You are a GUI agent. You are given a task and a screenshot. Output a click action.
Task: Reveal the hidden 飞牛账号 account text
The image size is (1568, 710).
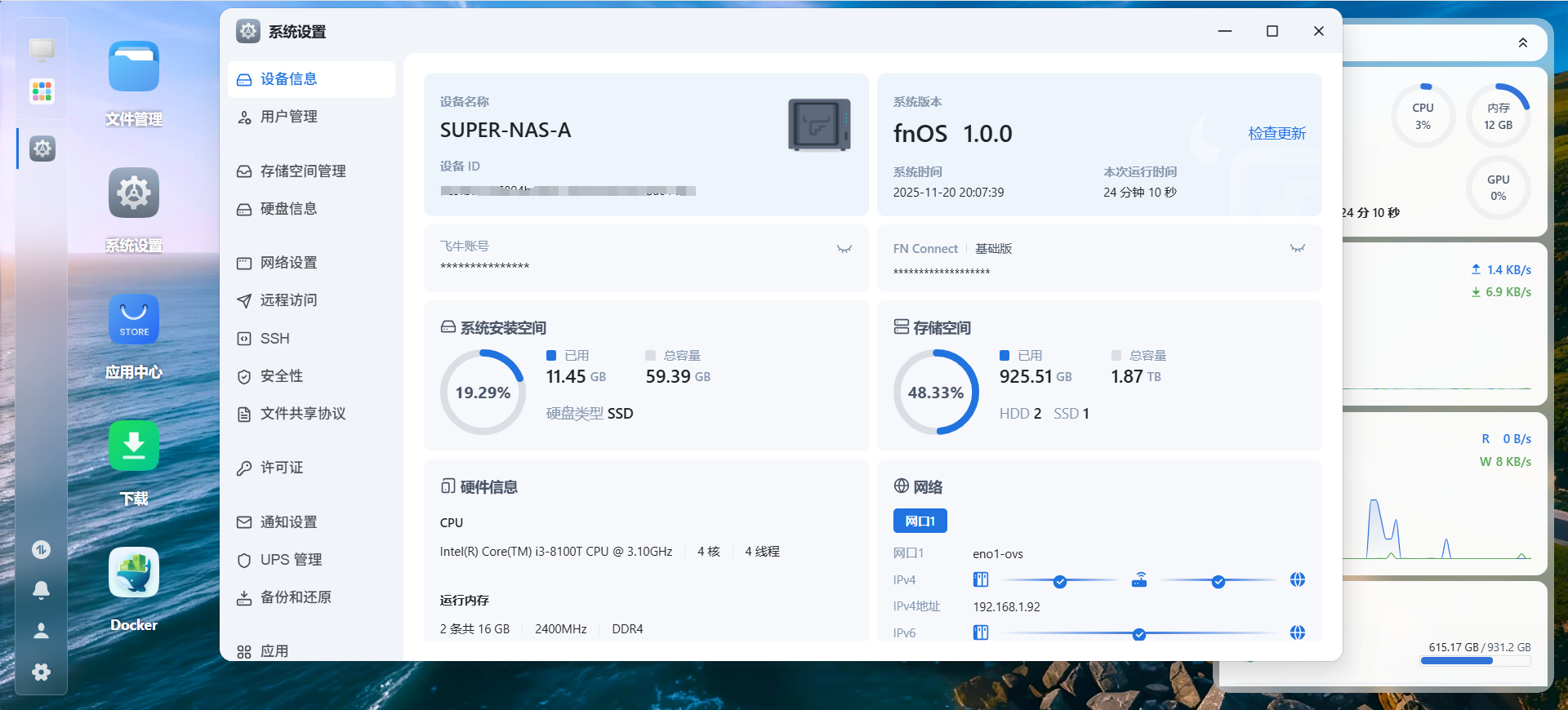[844, 249]
